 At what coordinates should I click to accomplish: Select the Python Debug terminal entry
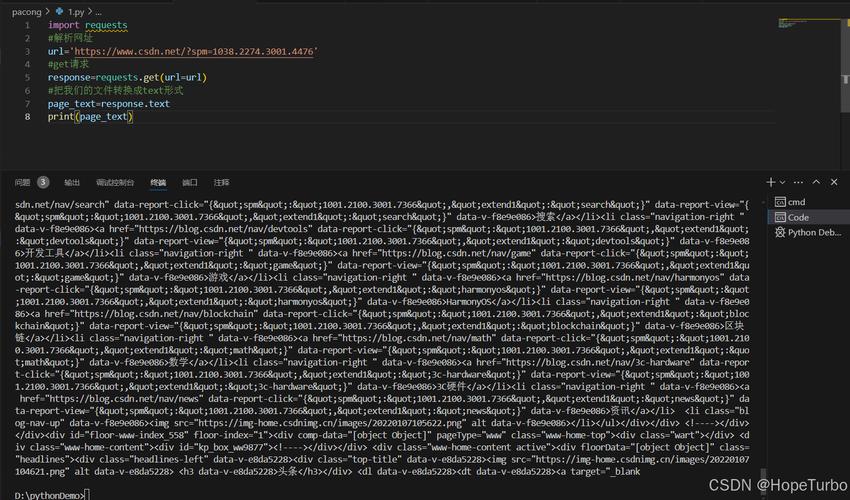808,232
